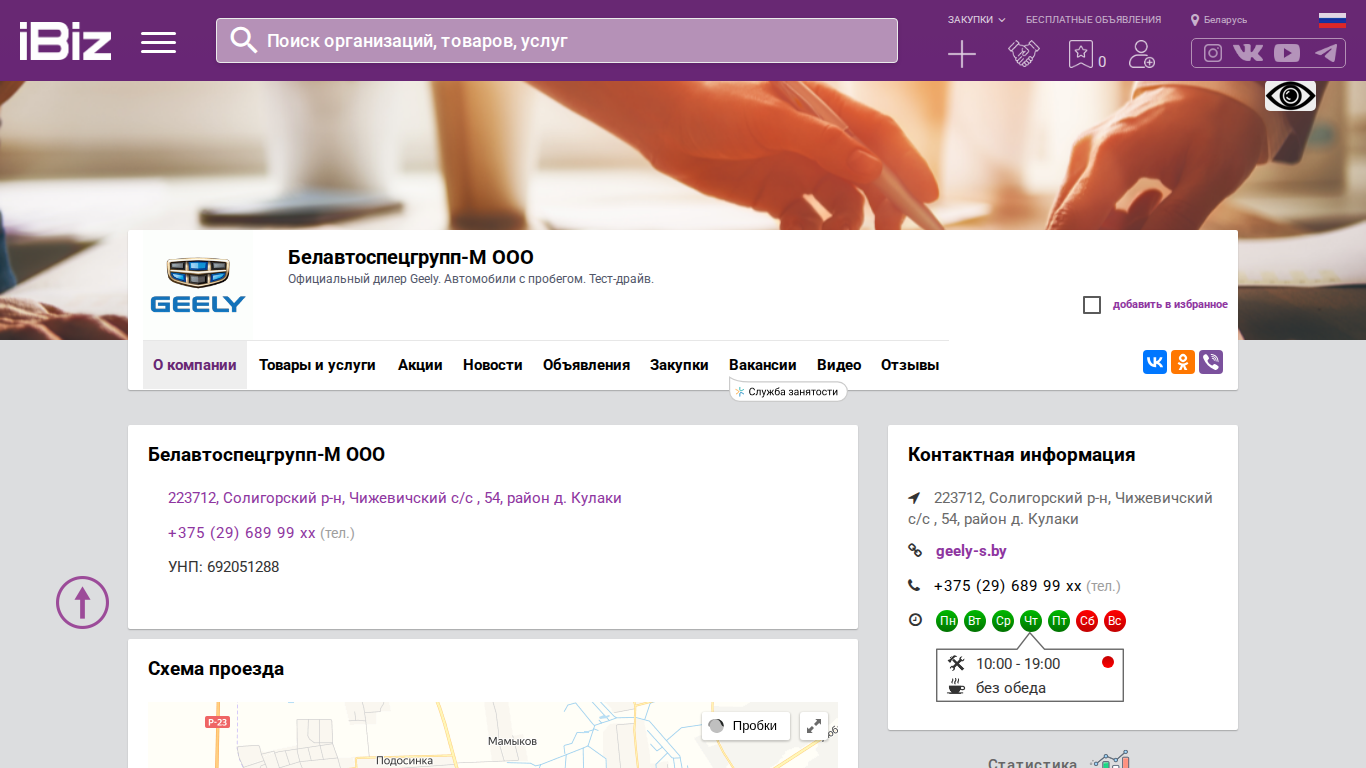Open the company address link in main card

395,498
